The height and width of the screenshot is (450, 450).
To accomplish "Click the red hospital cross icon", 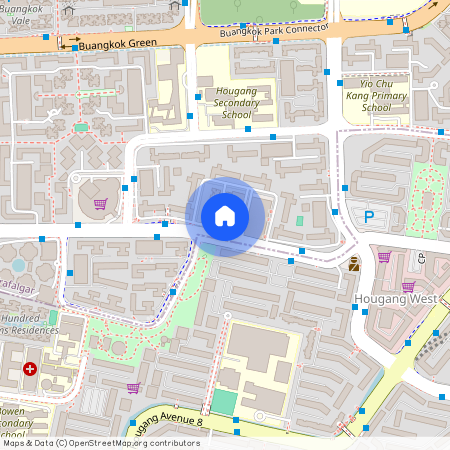I will [x=30, y=369].
